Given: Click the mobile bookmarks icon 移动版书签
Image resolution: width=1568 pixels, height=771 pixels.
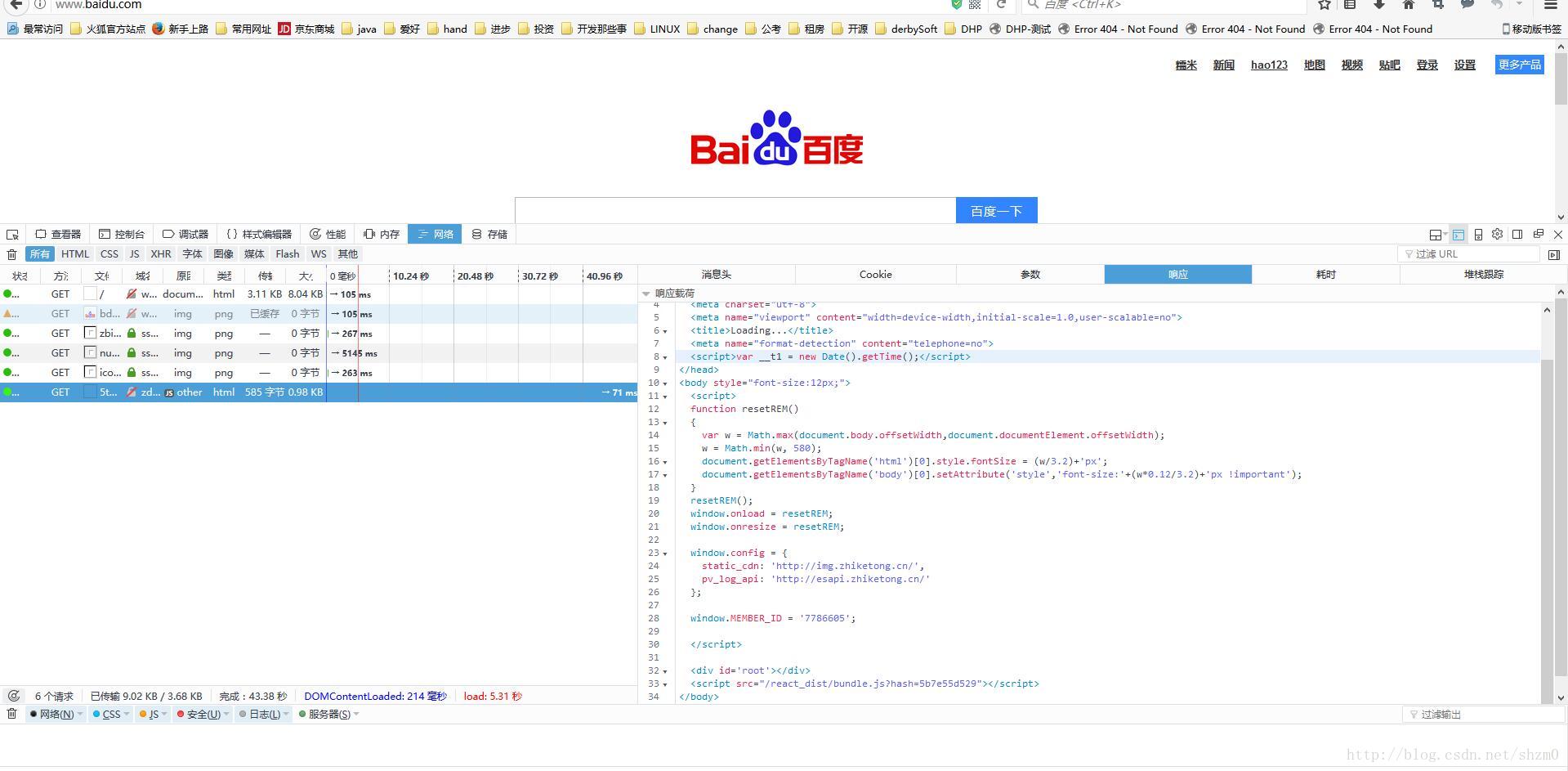Looking at the screenshot, I should click(x=1532, y=29).
